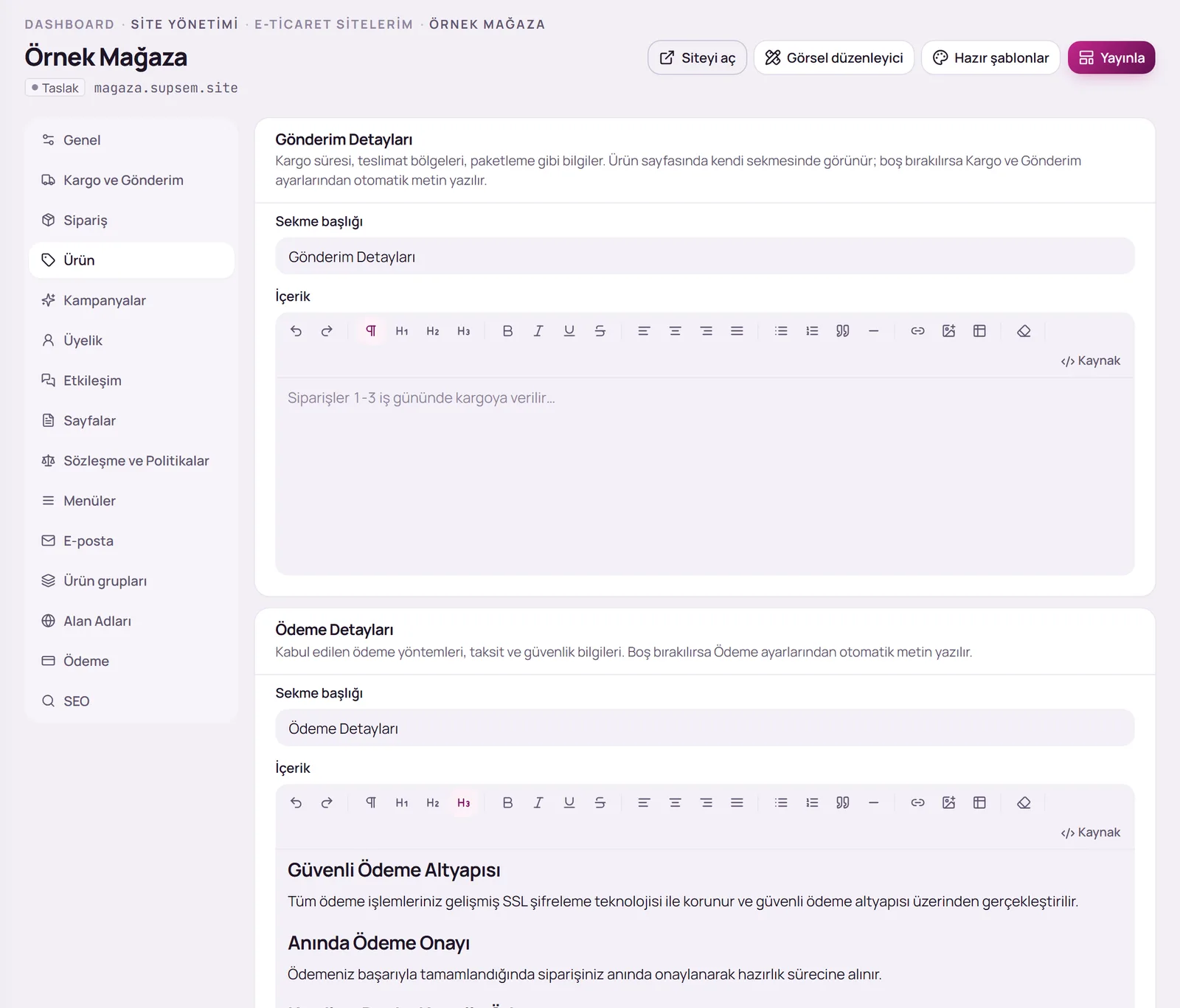Apply H1 heading in Gönderim Detayları editor
The height and width of the screenshot is (1008, 1180).
pyautogui.click(x=402, y=331)
